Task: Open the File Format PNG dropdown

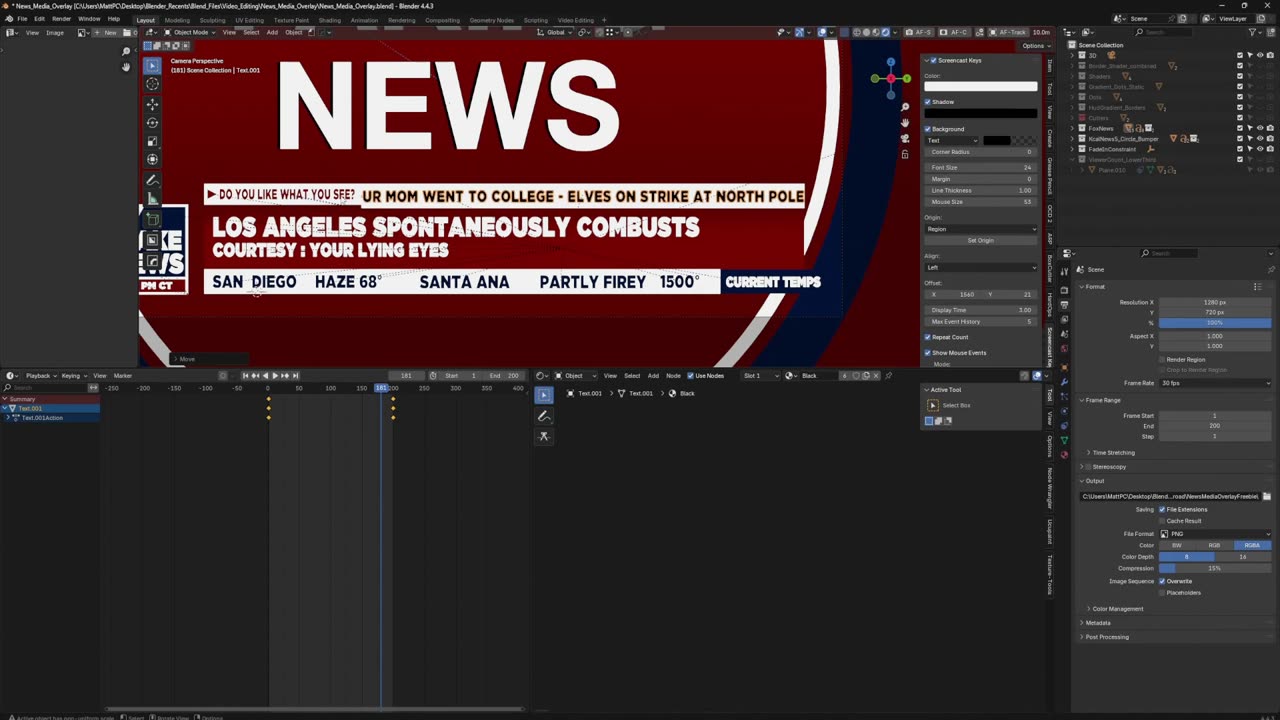Action: coord(1216,534)
